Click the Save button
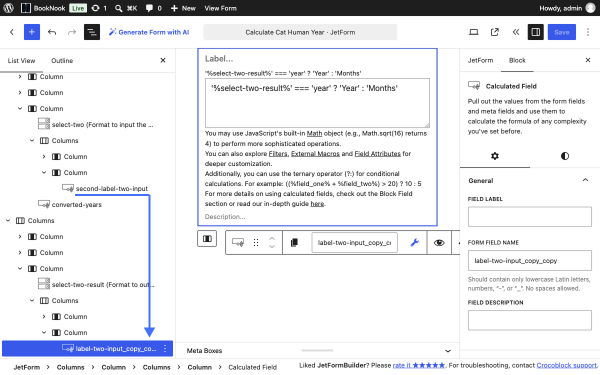This screenshot has width=600, height=375. (562, 32)
